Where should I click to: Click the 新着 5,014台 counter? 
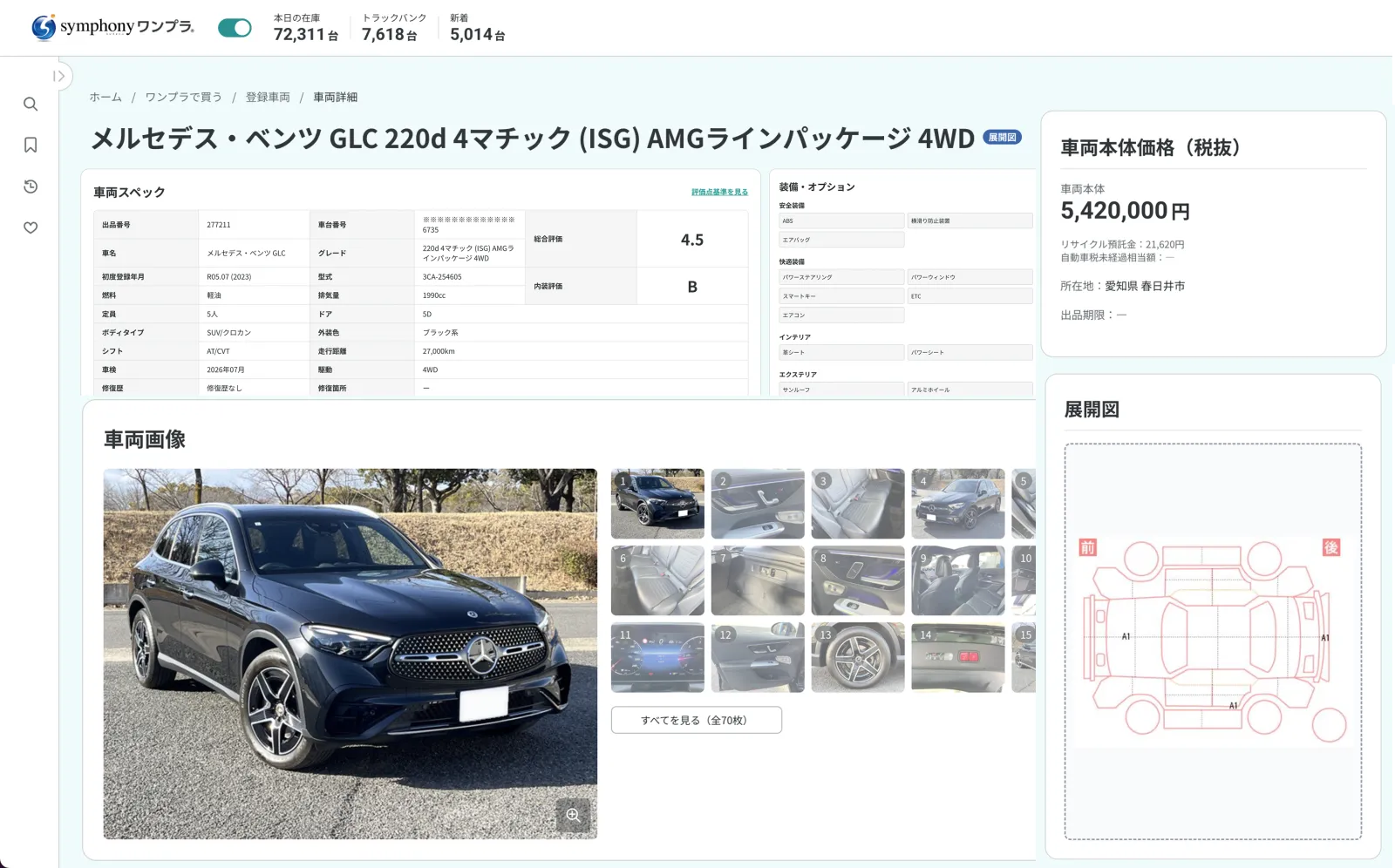[477, 28]
